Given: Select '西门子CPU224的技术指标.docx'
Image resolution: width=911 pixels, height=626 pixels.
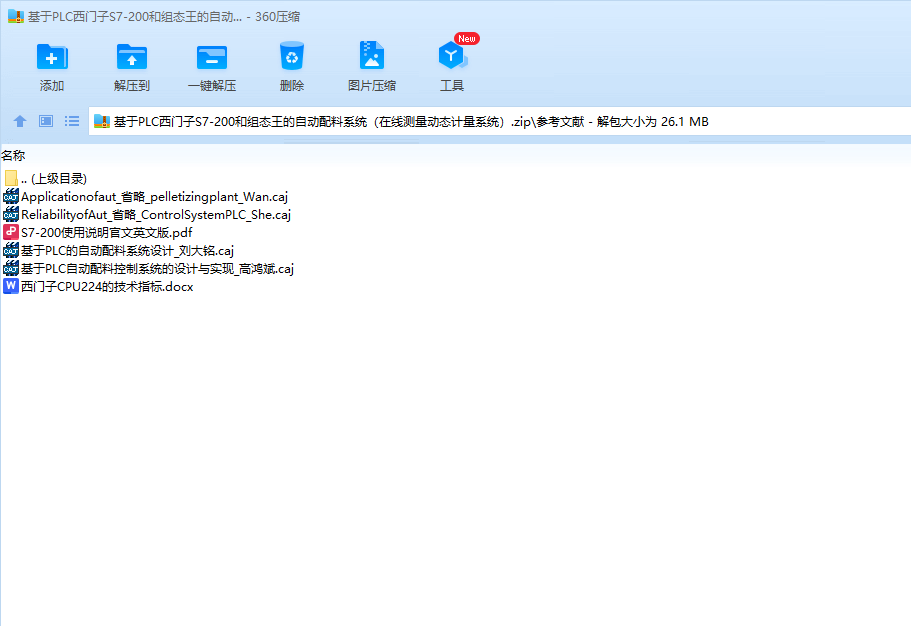Looking at the screenshot, I should coord(107,287).
